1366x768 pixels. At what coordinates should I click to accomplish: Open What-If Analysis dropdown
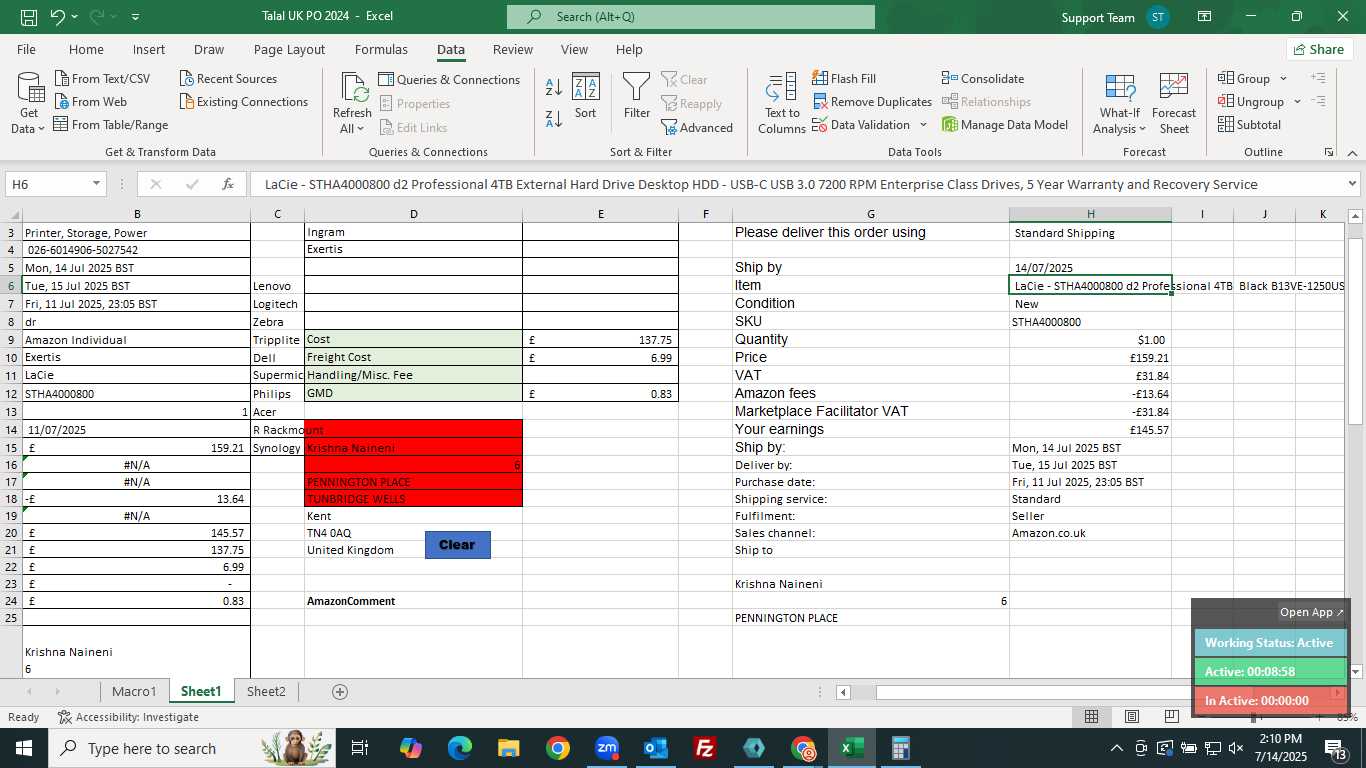(1120, 103)
